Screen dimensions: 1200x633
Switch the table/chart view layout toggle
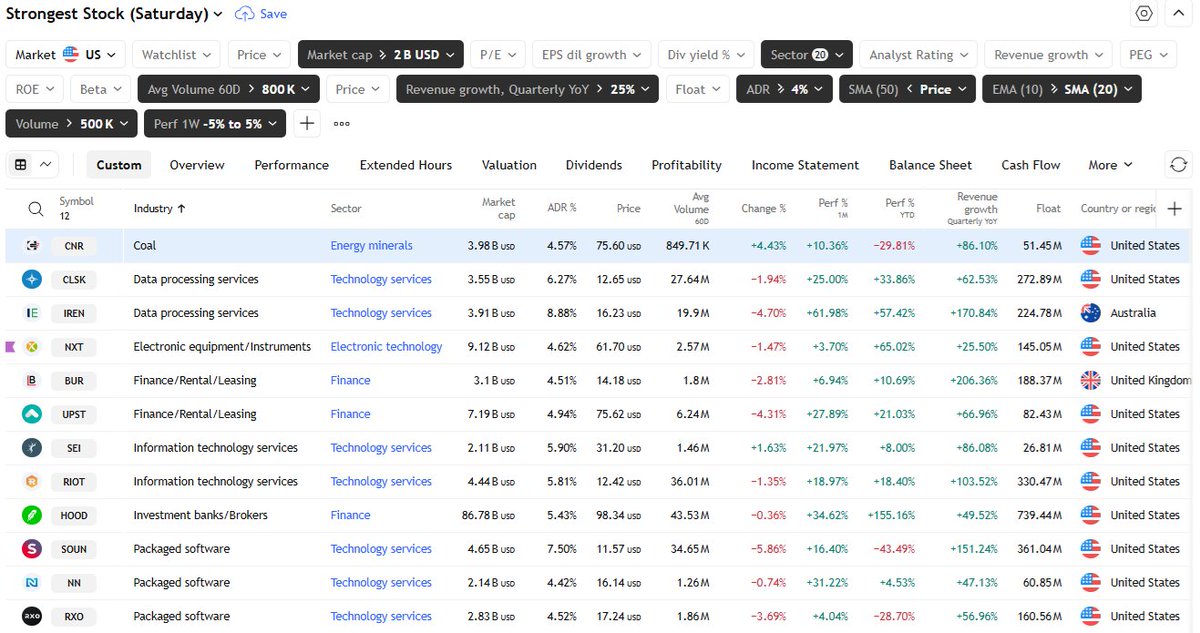[x=33, y=165]
